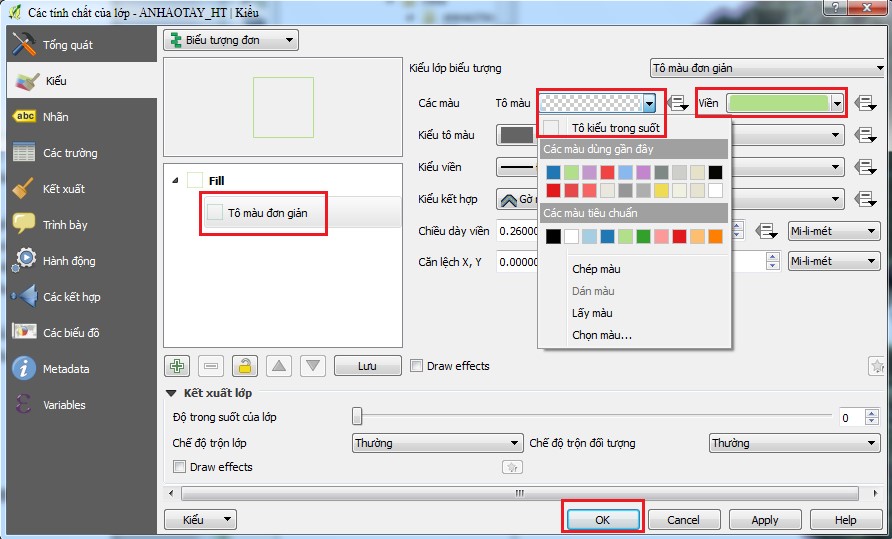Open data-defined override for Kiểu viền
Image resolution: width=892 pixels, height=539 pixels.
pyautogui.click(x=865, y=167)
